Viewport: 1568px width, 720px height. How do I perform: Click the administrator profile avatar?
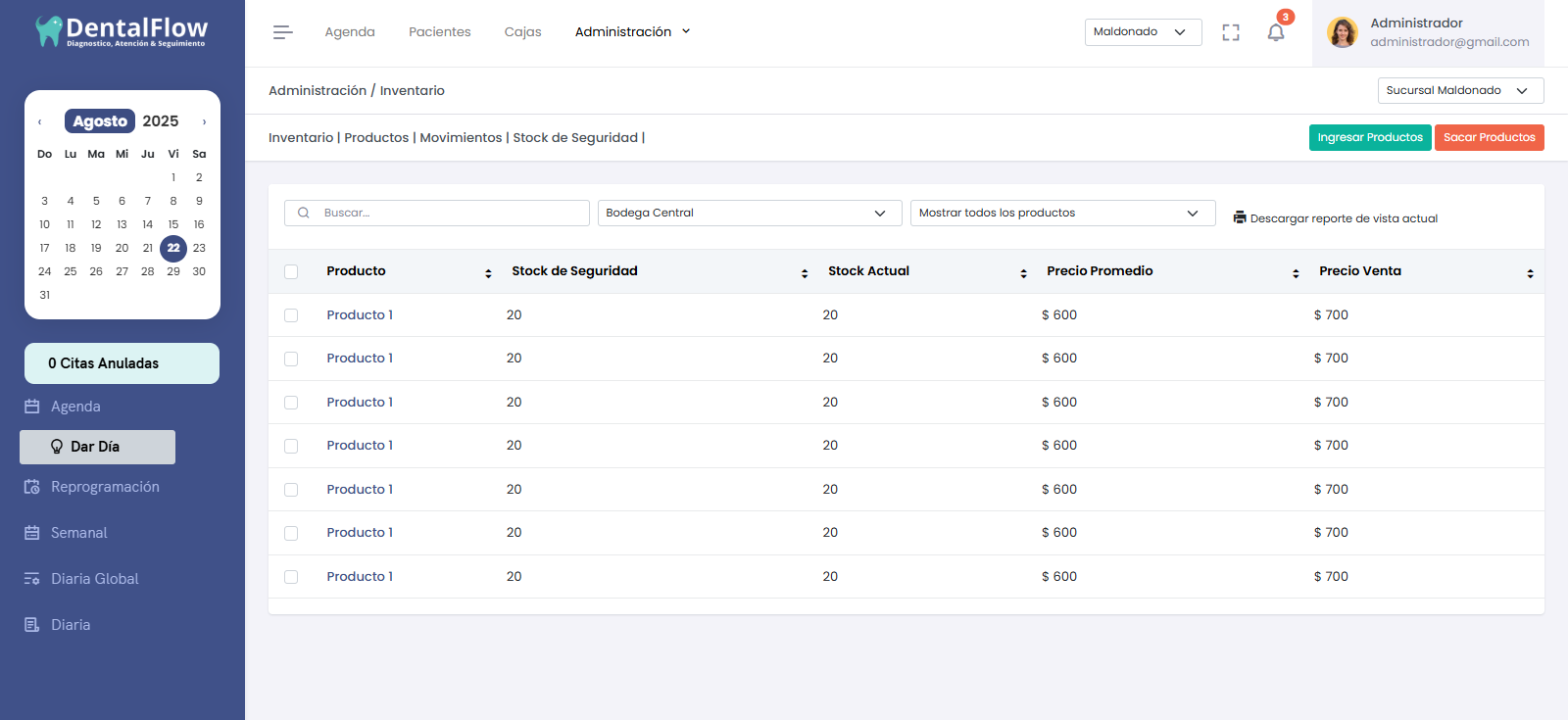pos(1342,32)
